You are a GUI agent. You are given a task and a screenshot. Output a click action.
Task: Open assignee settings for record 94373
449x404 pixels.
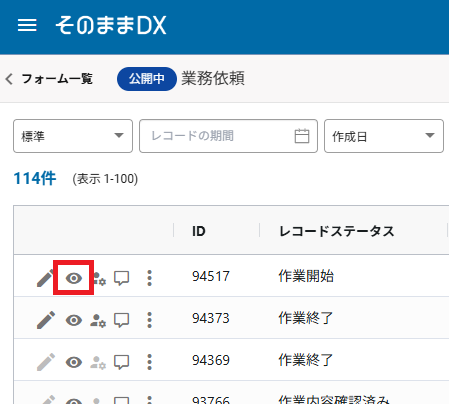coord(98,320)
